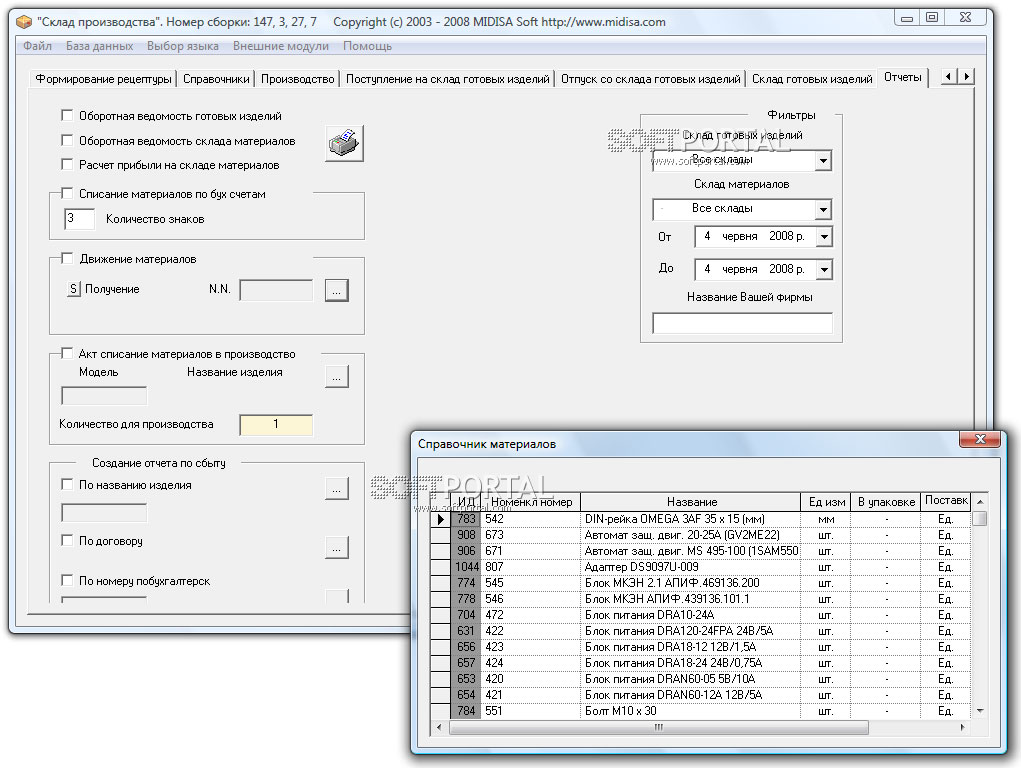This screenshot has width=1021, height=768.
Task: Click the printer report icon button
Action: click(344, 143)
